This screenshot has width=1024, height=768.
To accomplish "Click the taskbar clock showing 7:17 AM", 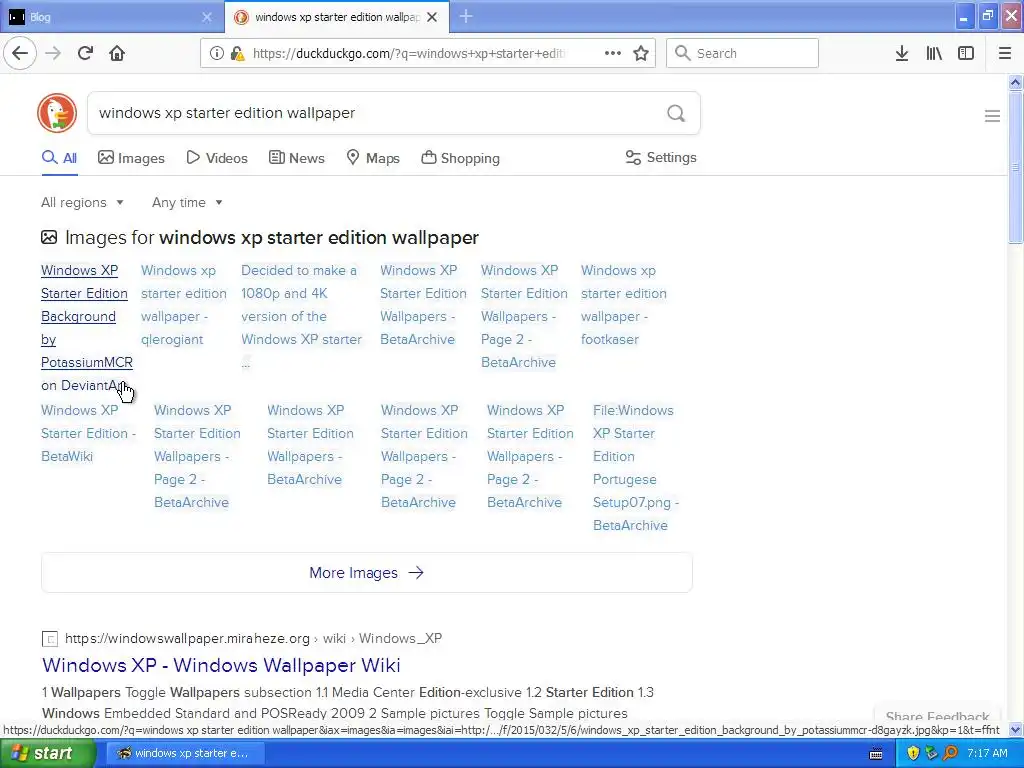I will [987, 753].
